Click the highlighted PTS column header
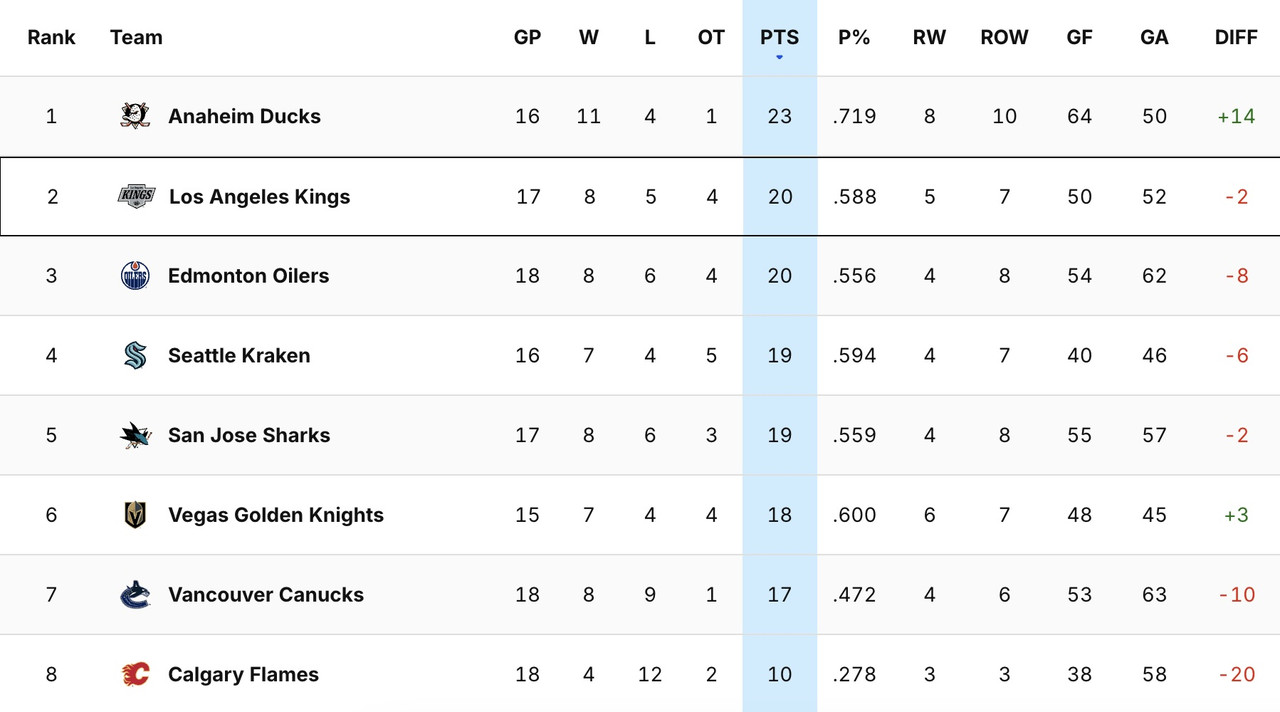The image size is (1280, 712). [x=779, y=37]
